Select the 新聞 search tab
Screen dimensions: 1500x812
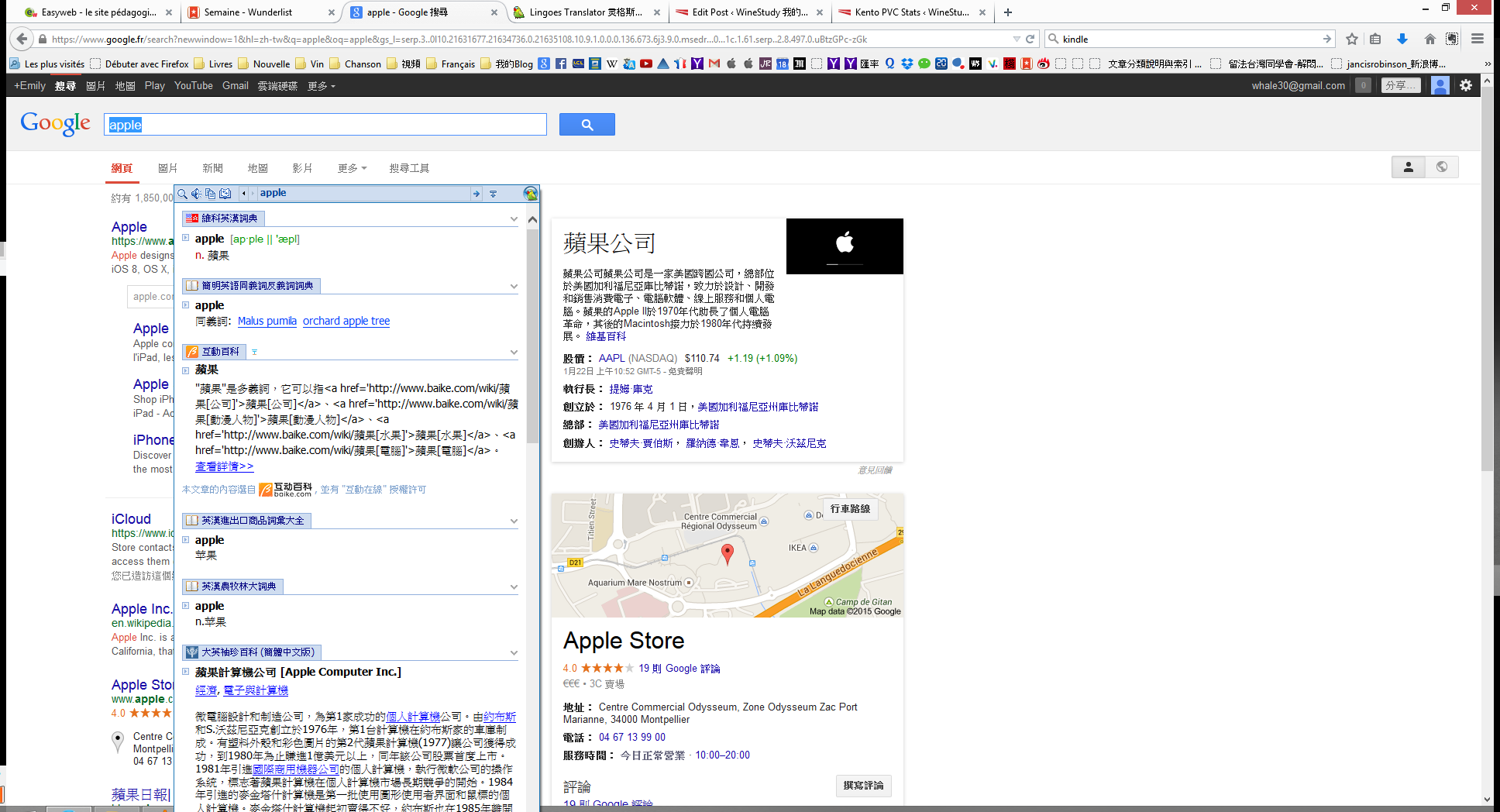212,168
